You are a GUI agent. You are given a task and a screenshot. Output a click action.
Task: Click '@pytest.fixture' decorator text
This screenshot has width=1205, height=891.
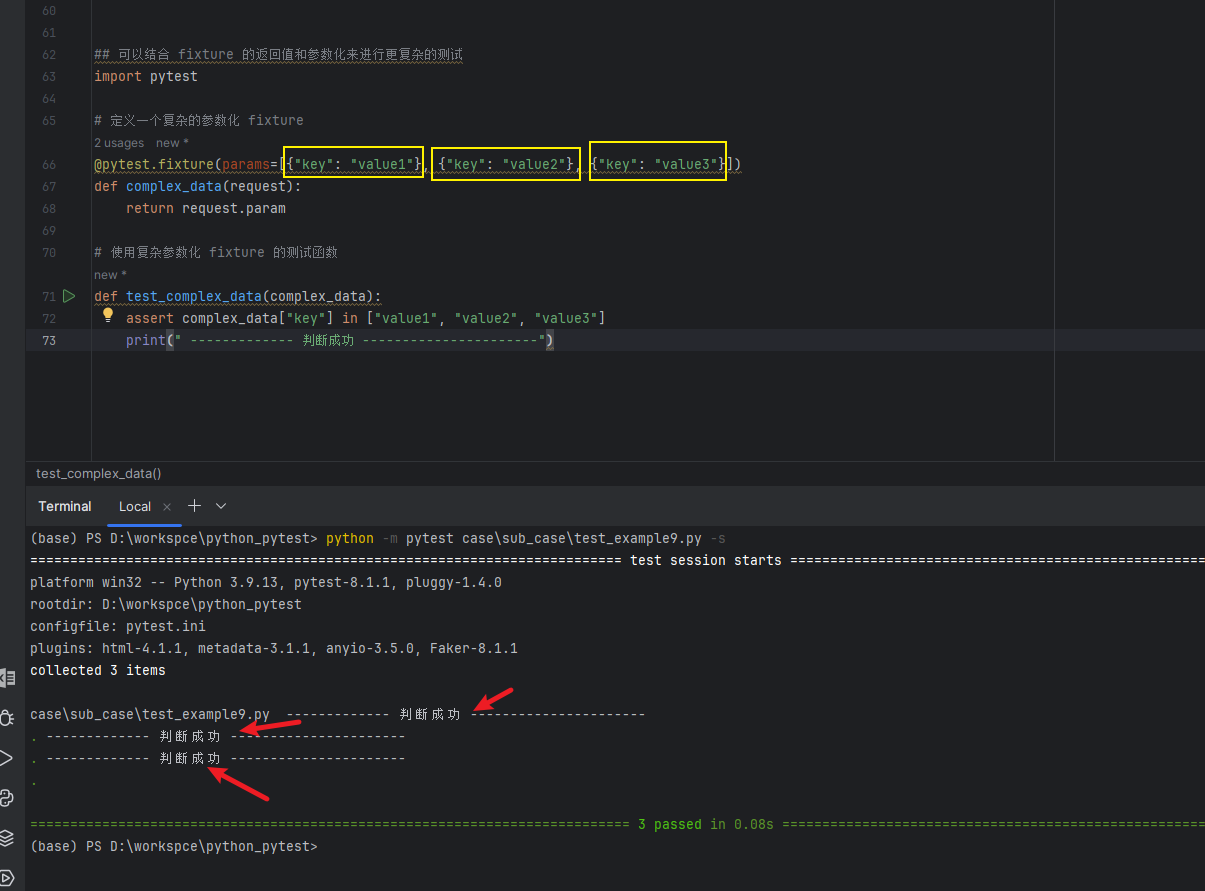point(154,164)
